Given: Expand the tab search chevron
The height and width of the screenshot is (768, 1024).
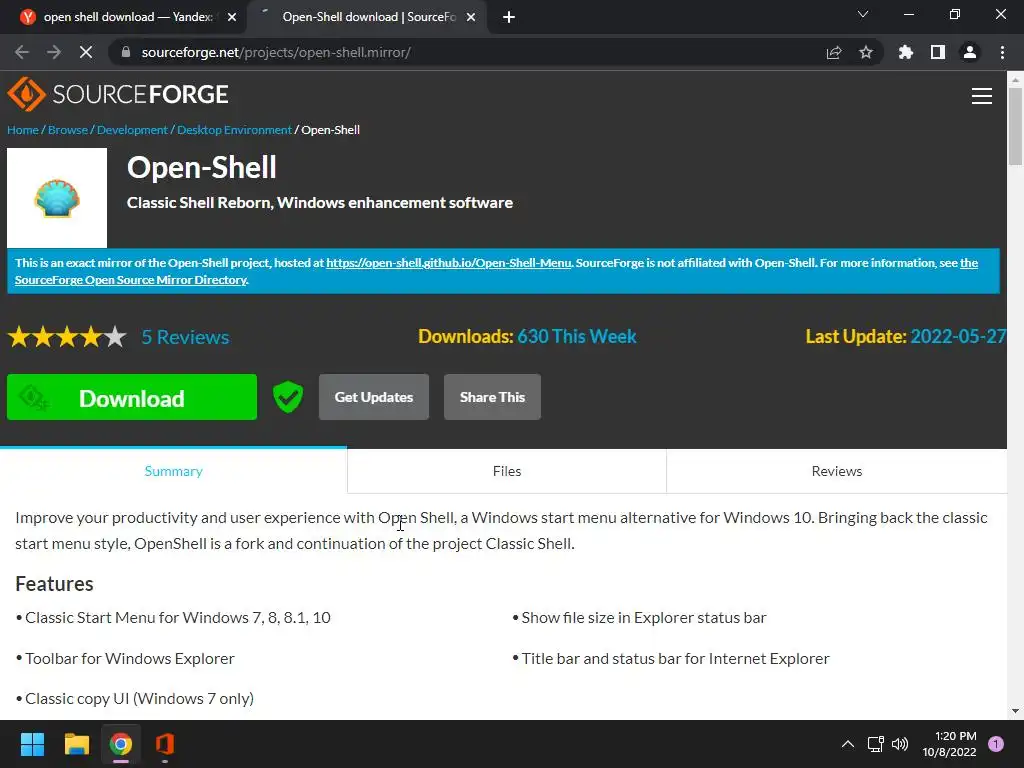Looking at the screenshot, I should [863, 14].
